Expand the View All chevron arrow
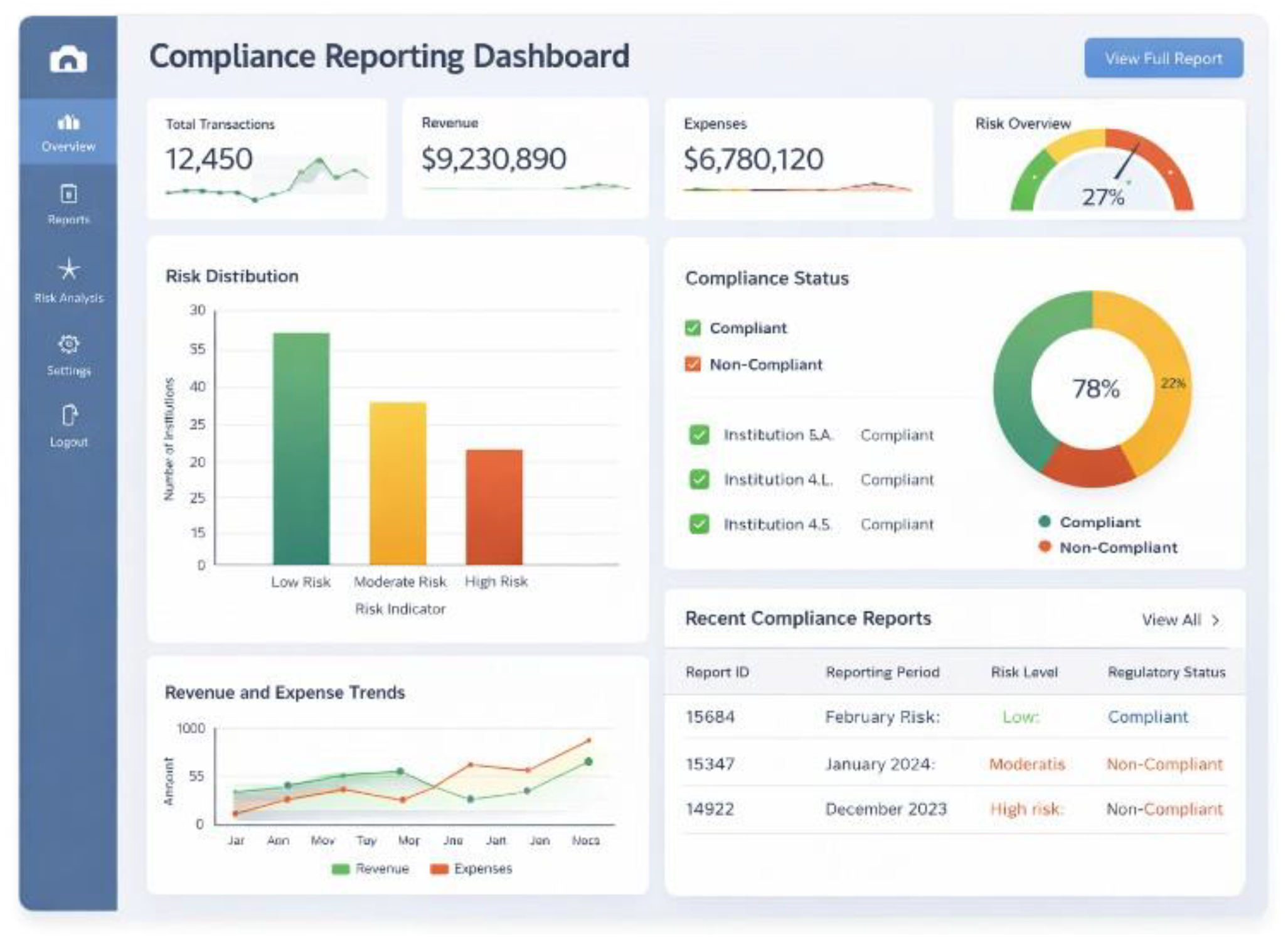Image resolution: width=1288 pixels, height=942 pixels. [1216, 621]
